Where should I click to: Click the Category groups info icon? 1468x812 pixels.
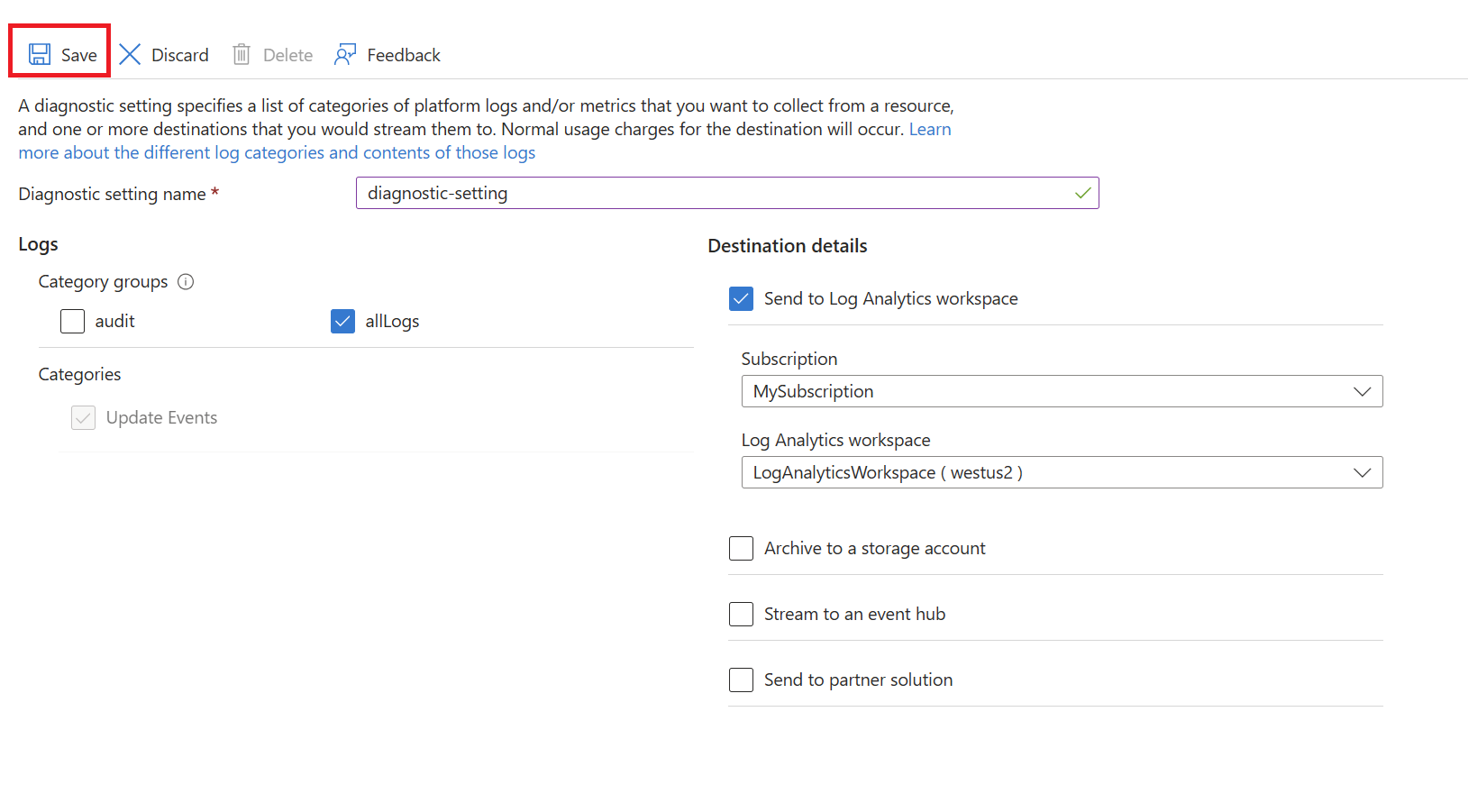(x=186, y=282)
